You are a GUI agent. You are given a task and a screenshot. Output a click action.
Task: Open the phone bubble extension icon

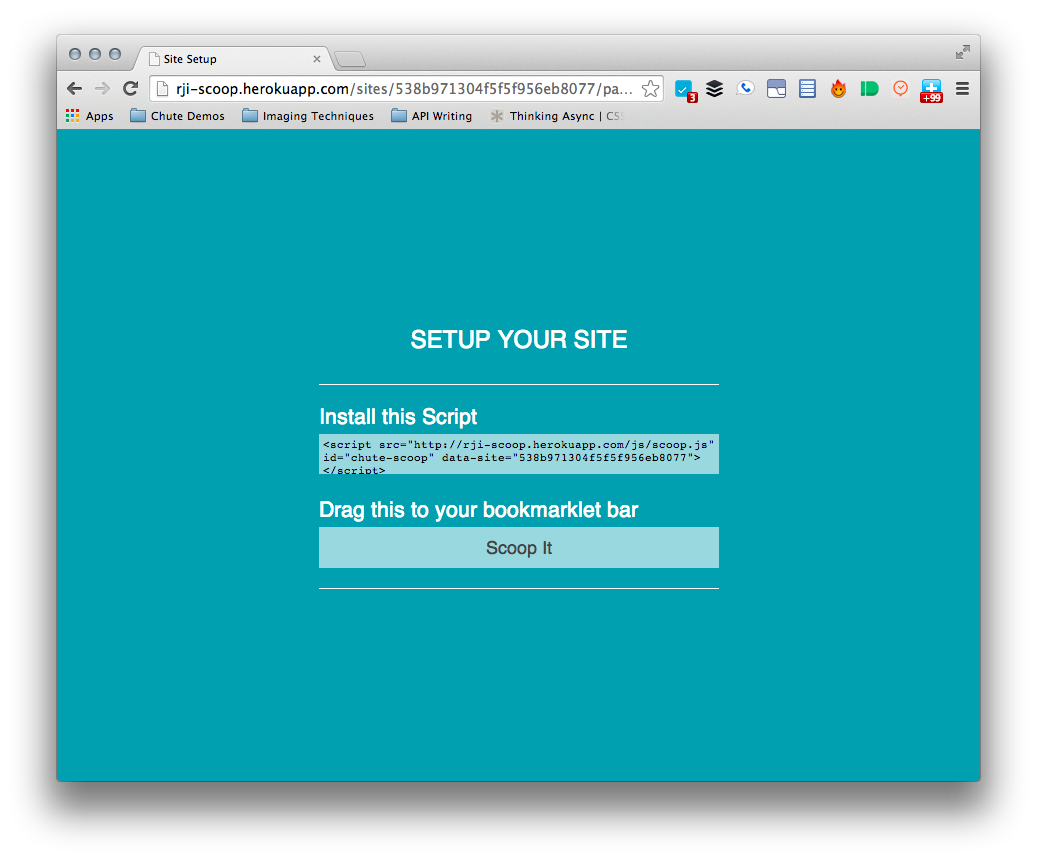pos(745,89)
